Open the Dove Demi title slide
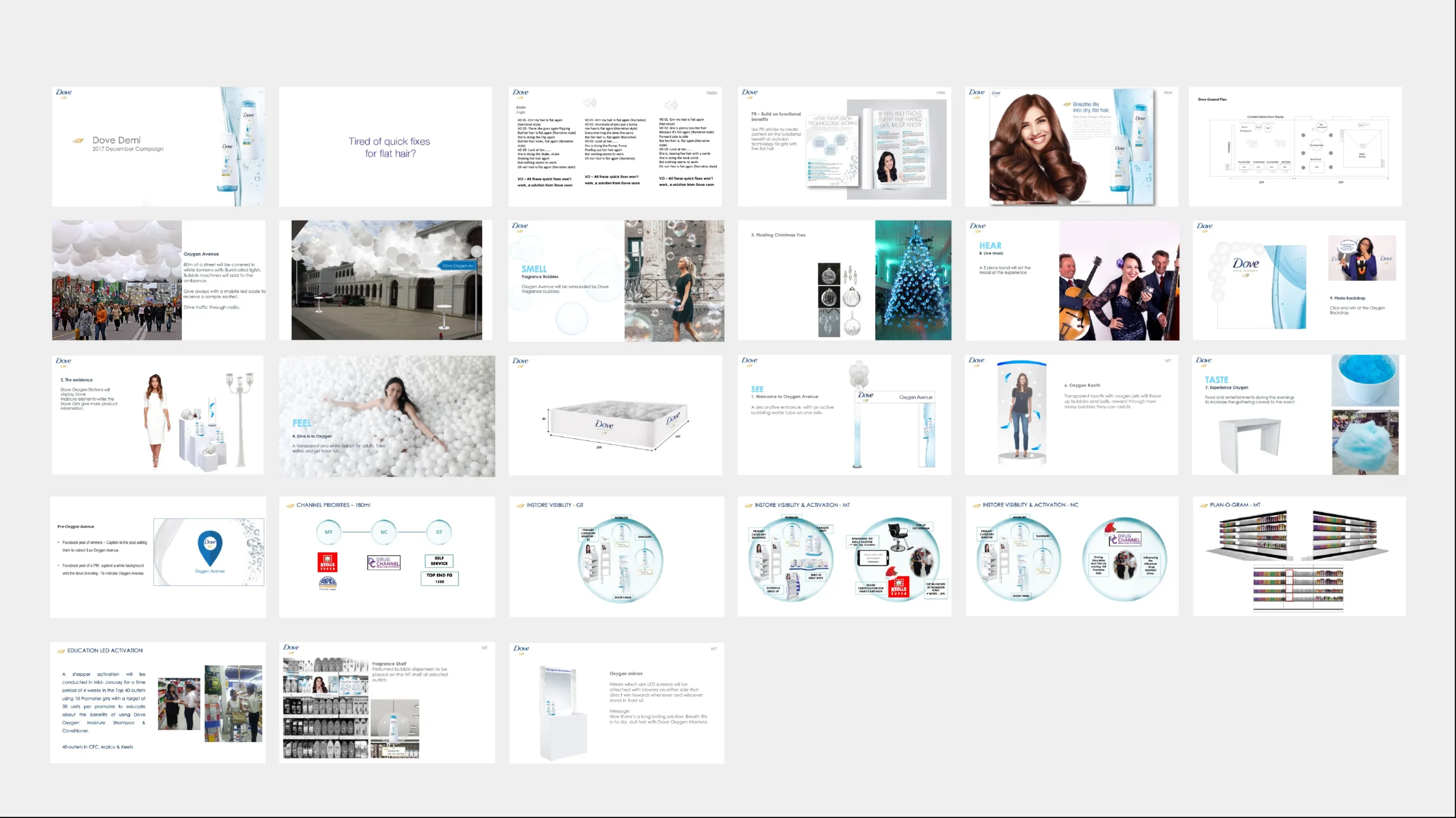This screenshot has width=1456, height=818. point(158,146)
